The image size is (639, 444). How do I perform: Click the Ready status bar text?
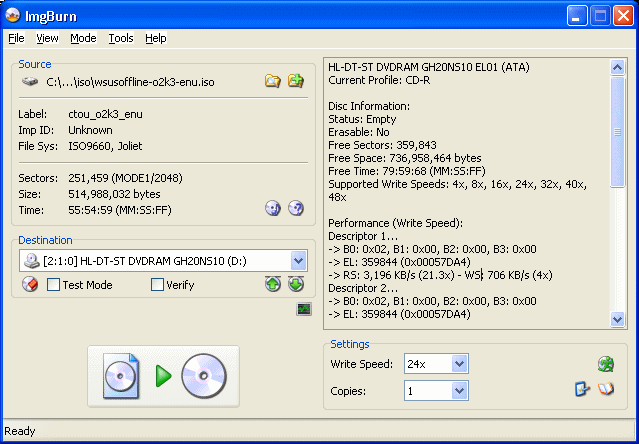coord(20,431)
